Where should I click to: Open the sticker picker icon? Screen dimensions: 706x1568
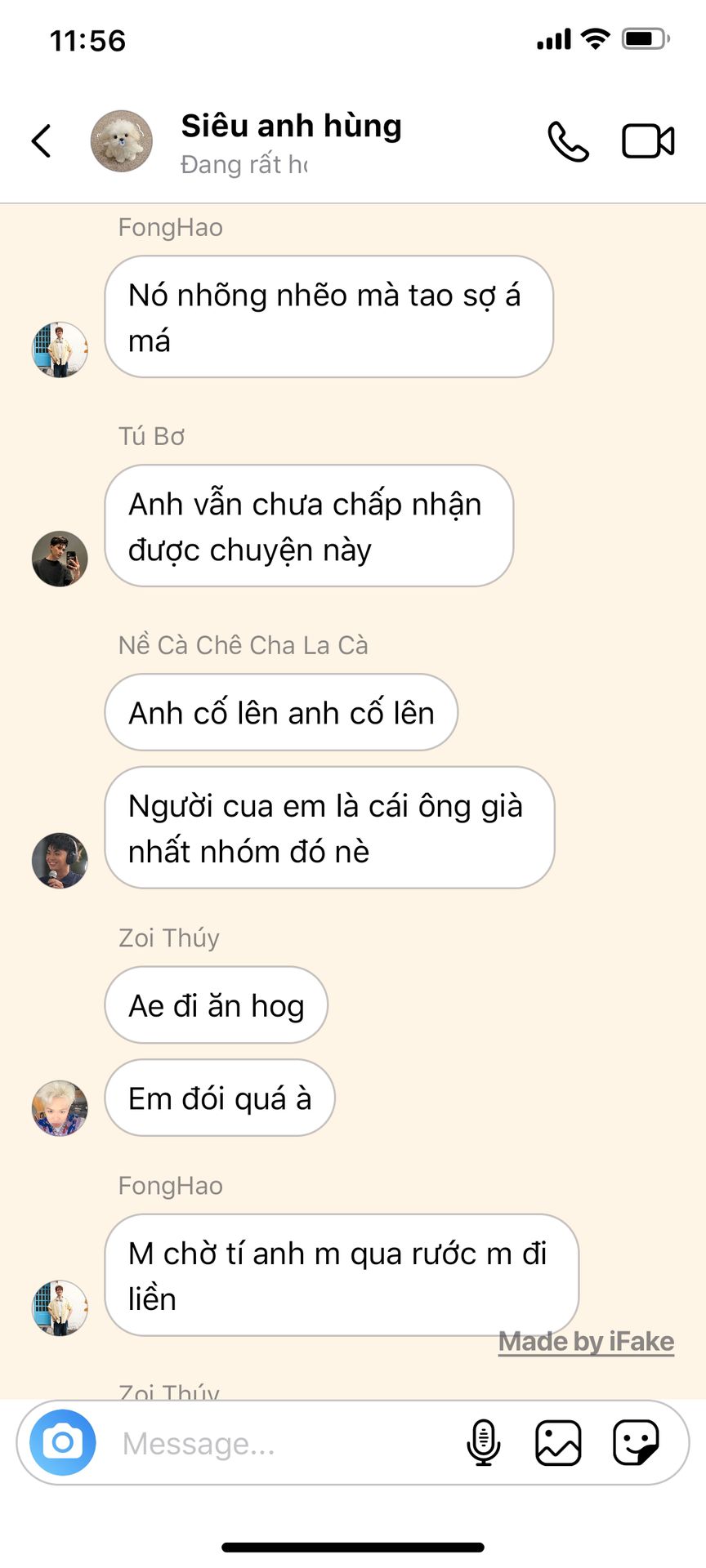point(636,1442)
